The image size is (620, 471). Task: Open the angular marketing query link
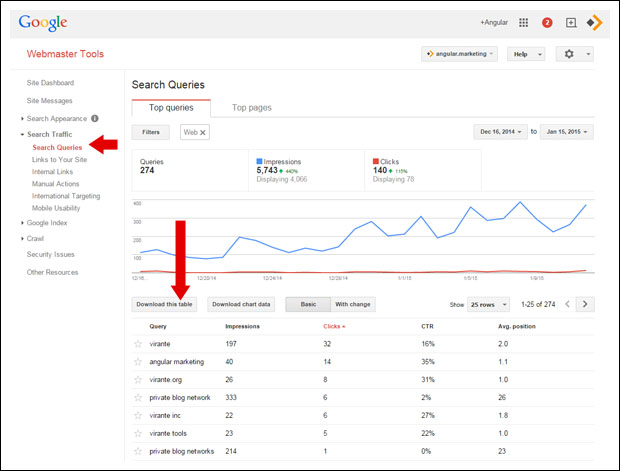tap(177, 361)
